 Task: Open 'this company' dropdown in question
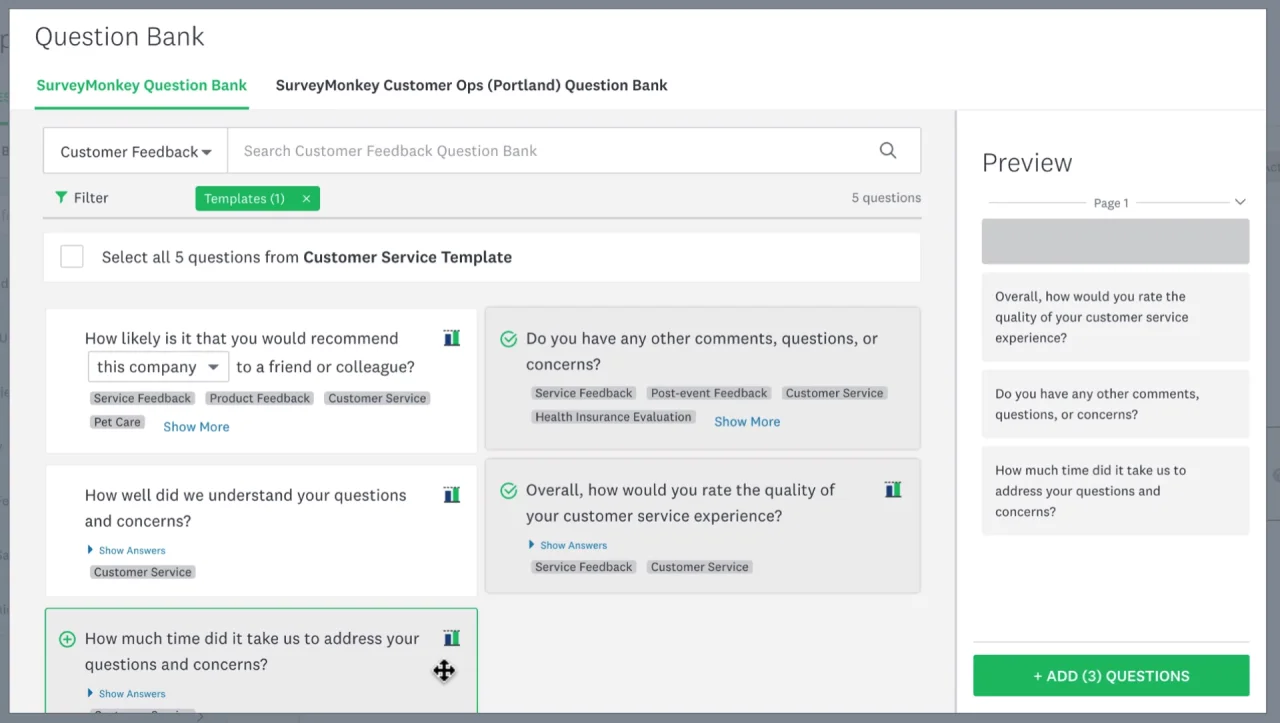(159, 367)
